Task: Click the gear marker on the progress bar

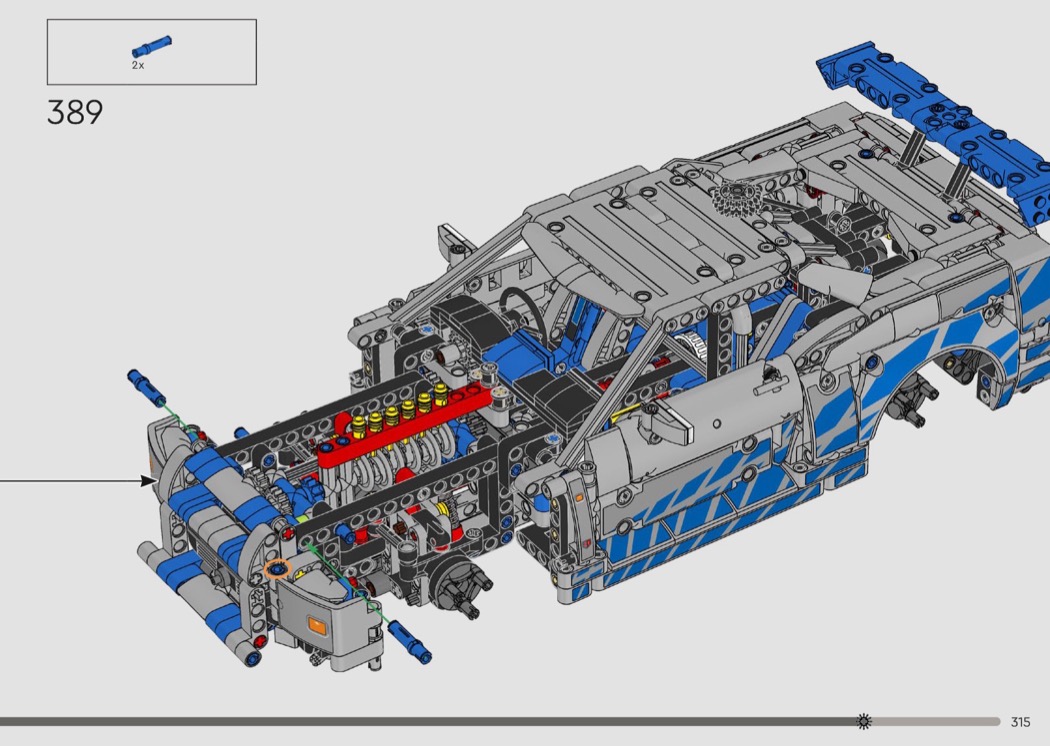Action: pyautogui.click(x=864, y=721)
